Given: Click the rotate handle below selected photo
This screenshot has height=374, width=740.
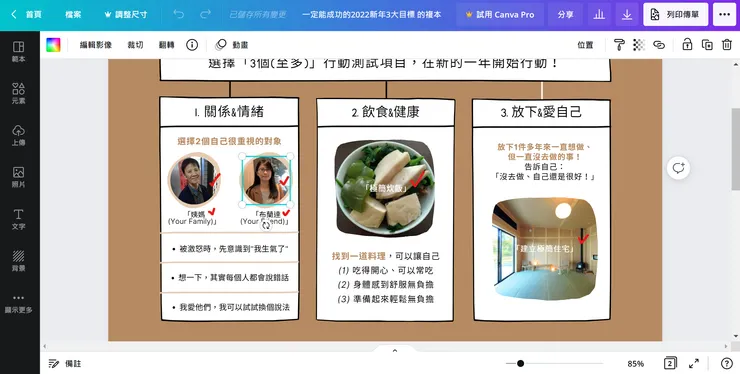Looking at the screenshot, I should click(266, 226).
